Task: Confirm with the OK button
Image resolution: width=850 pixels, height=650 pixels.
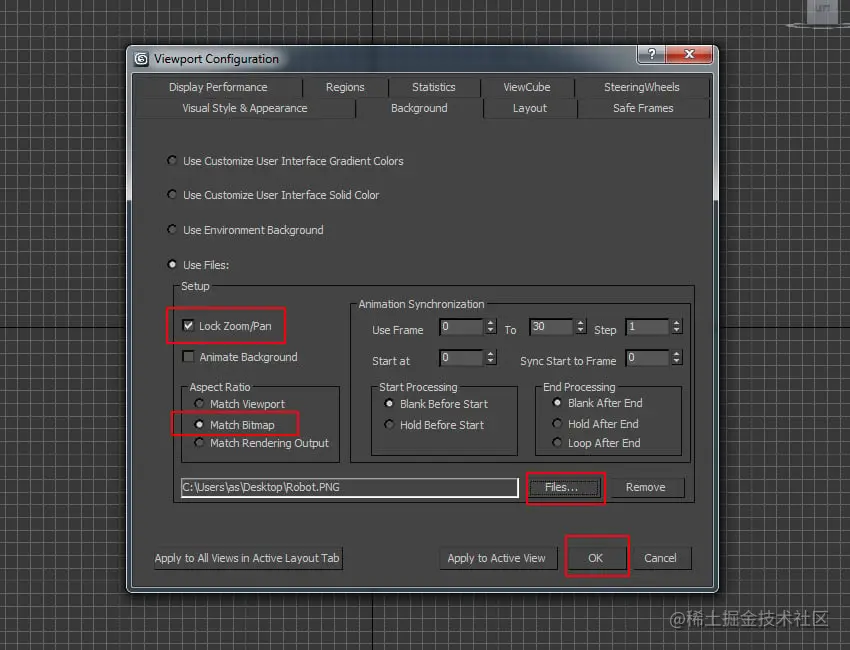Action: tap(595, 558)
